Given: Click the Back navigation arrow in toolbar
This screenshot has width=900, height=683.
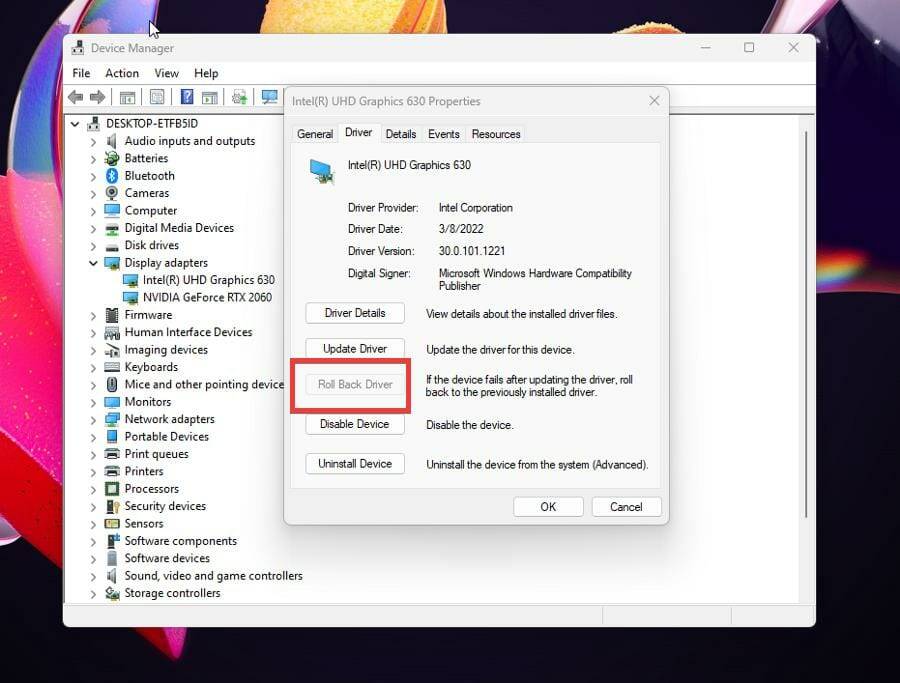Looking at the screenshot, I should pos(76,96).
